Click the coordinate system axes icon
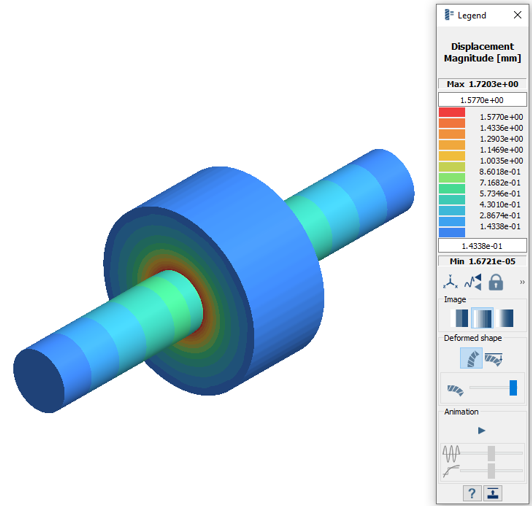This screenshot has height=506, width=532. tap(450, 282)
